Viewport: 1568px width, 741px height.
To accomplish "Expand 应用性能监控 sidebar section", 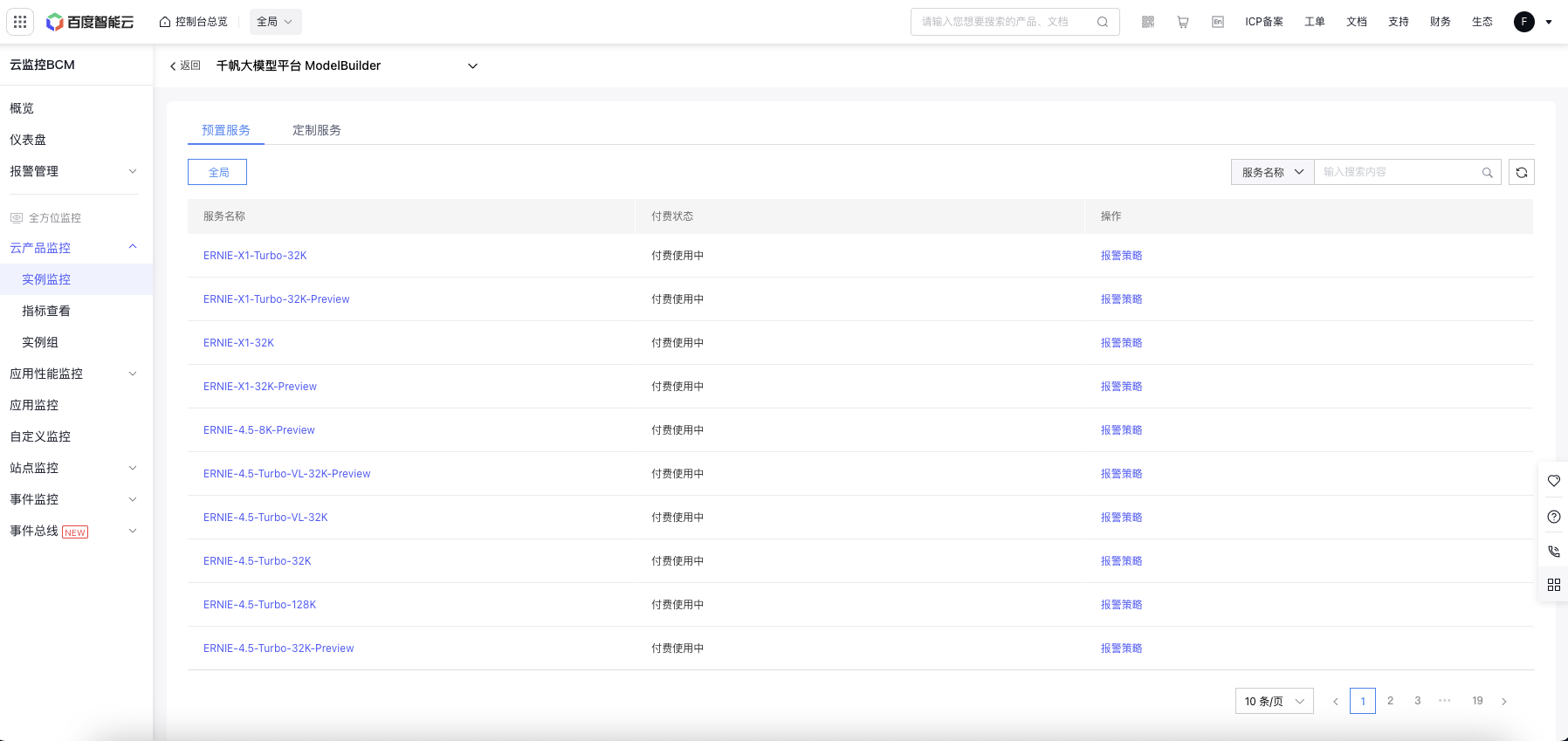I will pyautogui.click(x=76, y=374).
